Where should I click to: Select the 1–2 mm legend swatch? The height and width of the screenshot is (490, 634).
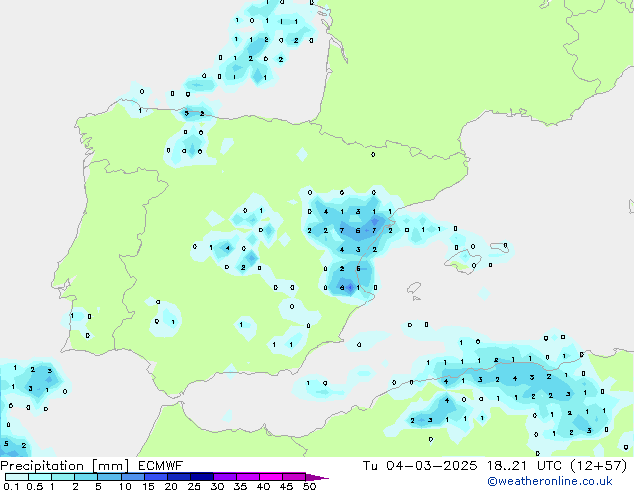(63, 477)
